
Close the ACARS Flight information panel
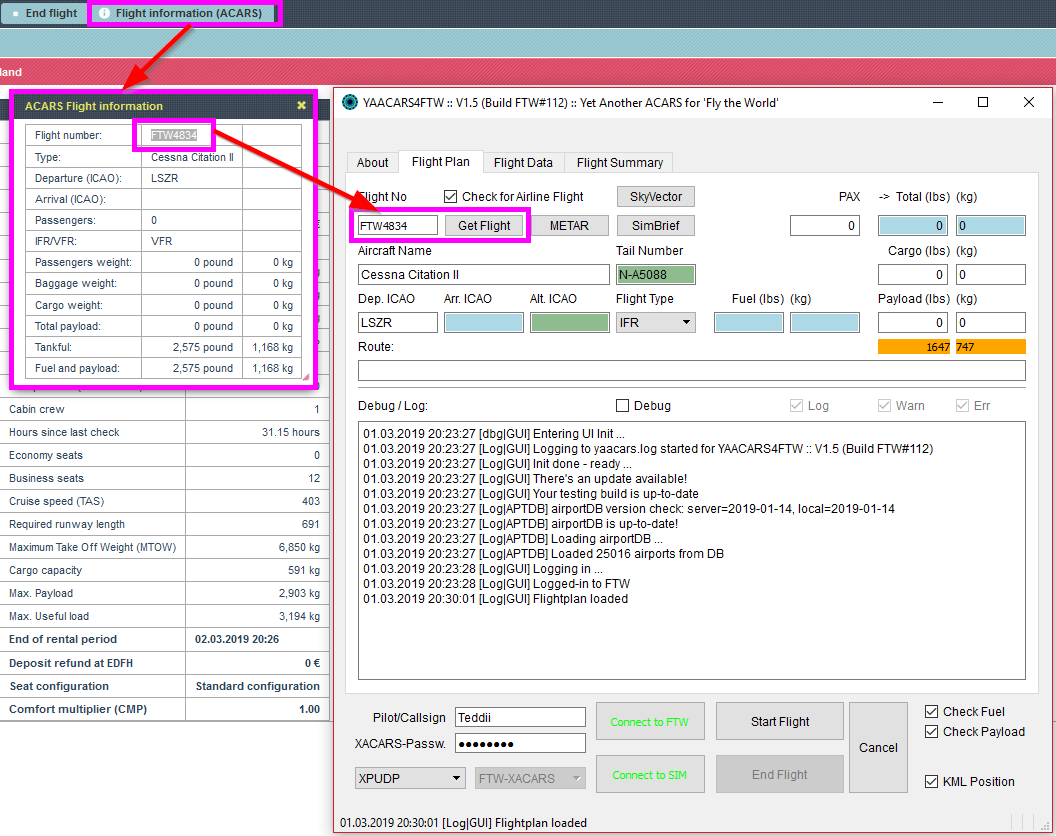pos(301,105)
